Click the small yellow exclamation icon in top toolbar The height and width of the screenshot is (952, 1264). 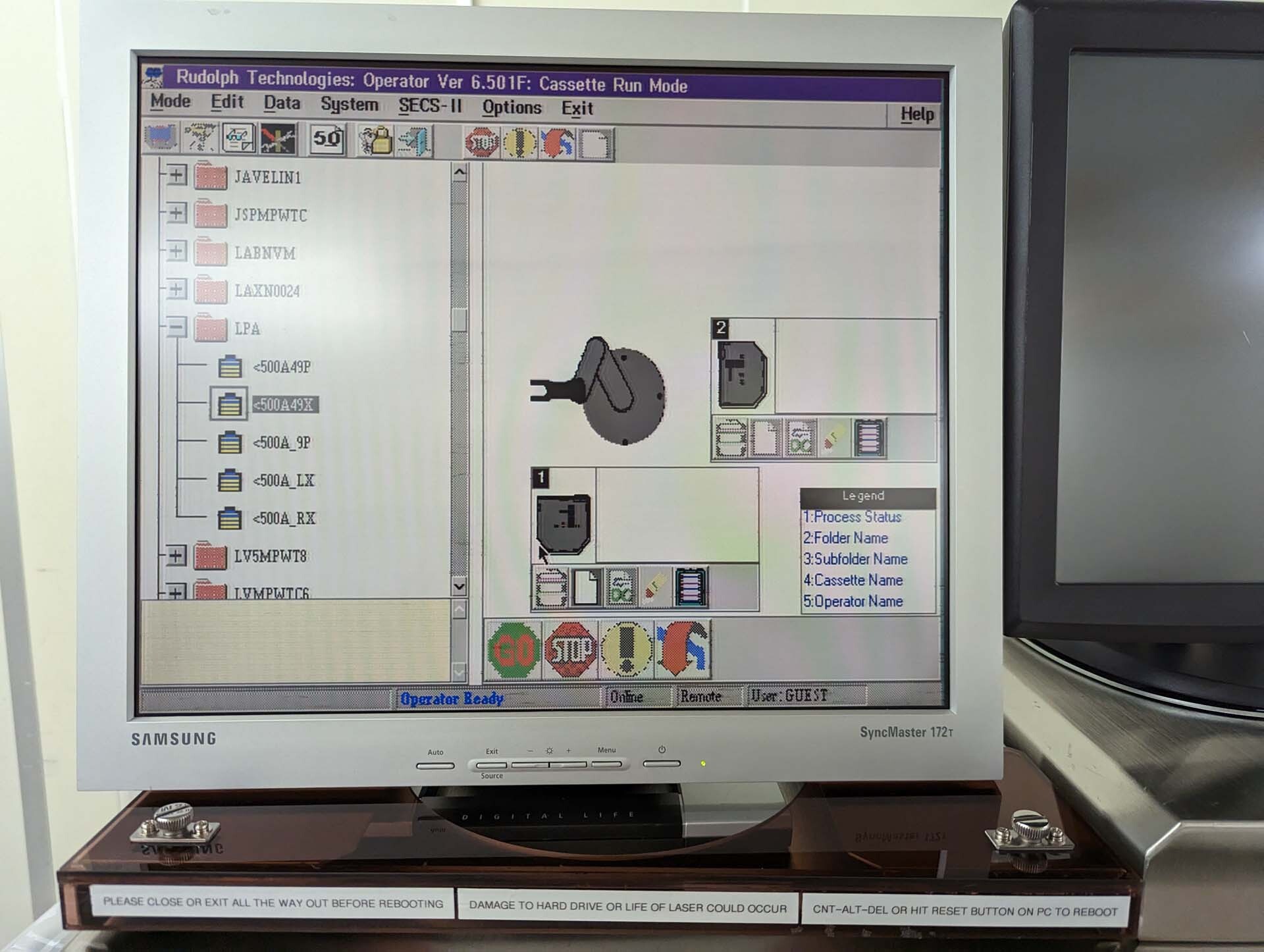click(519, 143)
